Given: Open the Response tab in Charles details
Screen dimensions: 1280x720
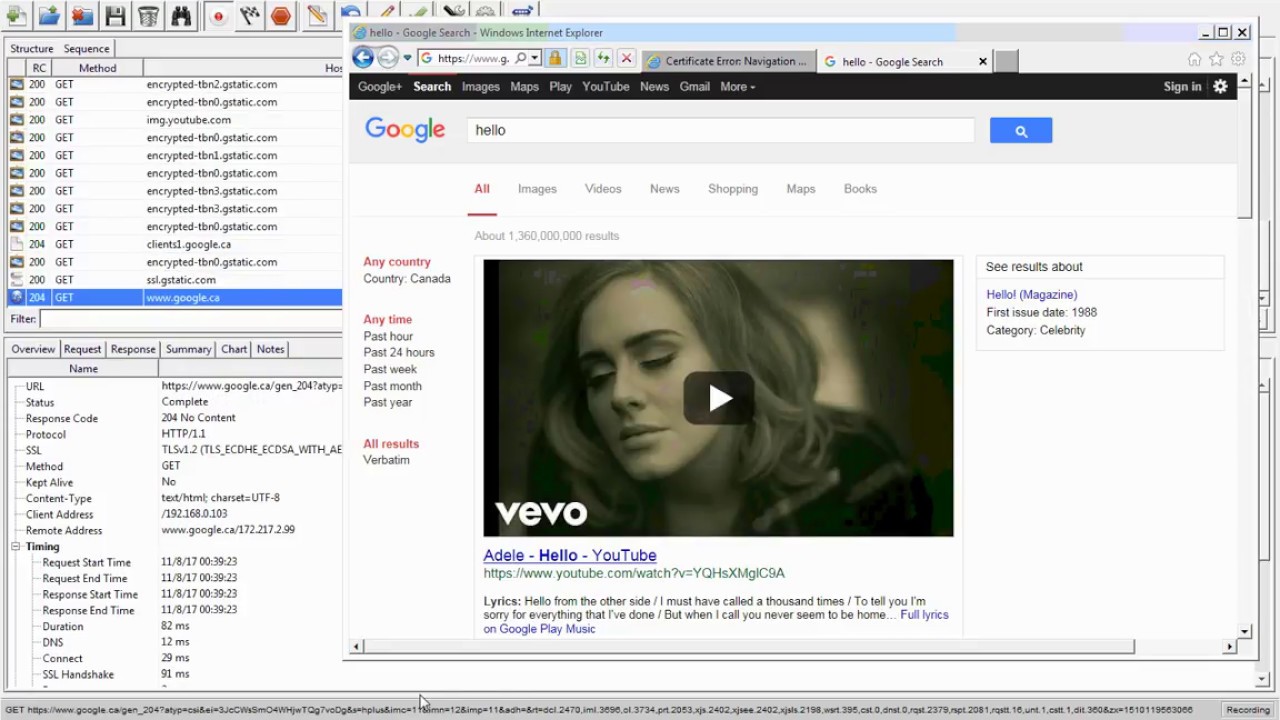Looking at the screenshot, I should pyautogui.click(x=133, y=349).
